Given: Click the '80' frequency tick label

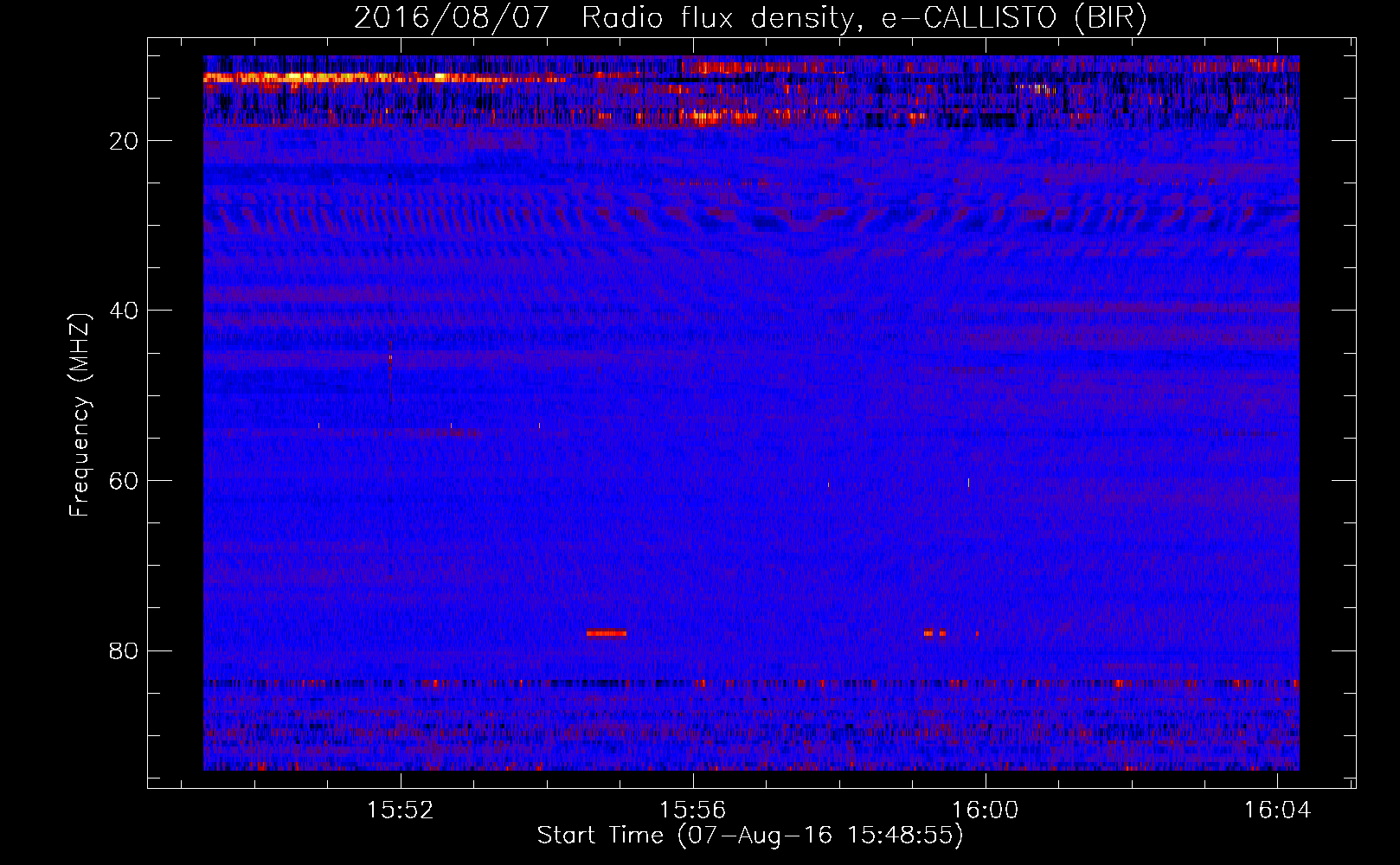Looking at the screenshot, I should click(x=125, y=650).
